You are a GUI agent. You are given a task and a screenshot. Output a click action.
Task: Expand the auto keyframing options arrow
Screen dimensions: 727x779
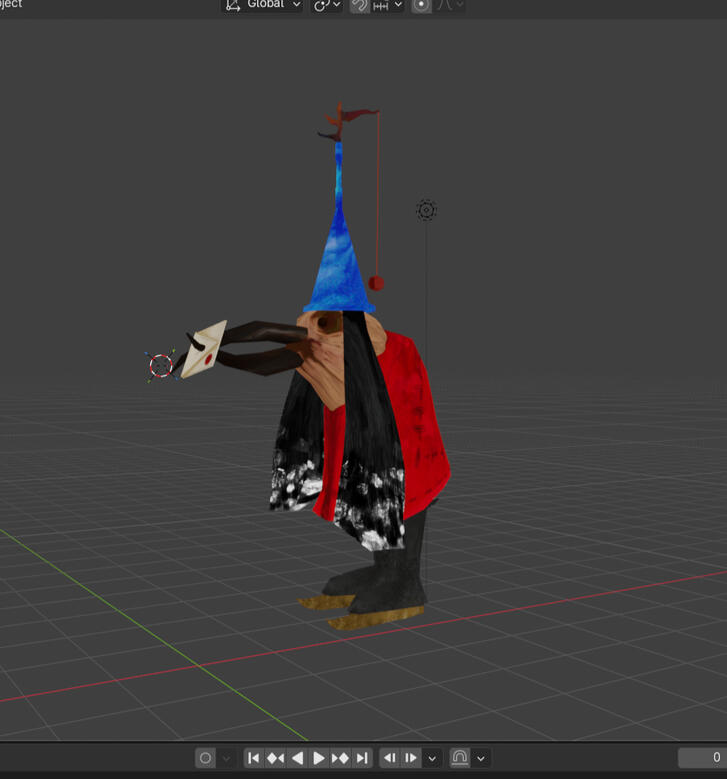tap(227, 758)
